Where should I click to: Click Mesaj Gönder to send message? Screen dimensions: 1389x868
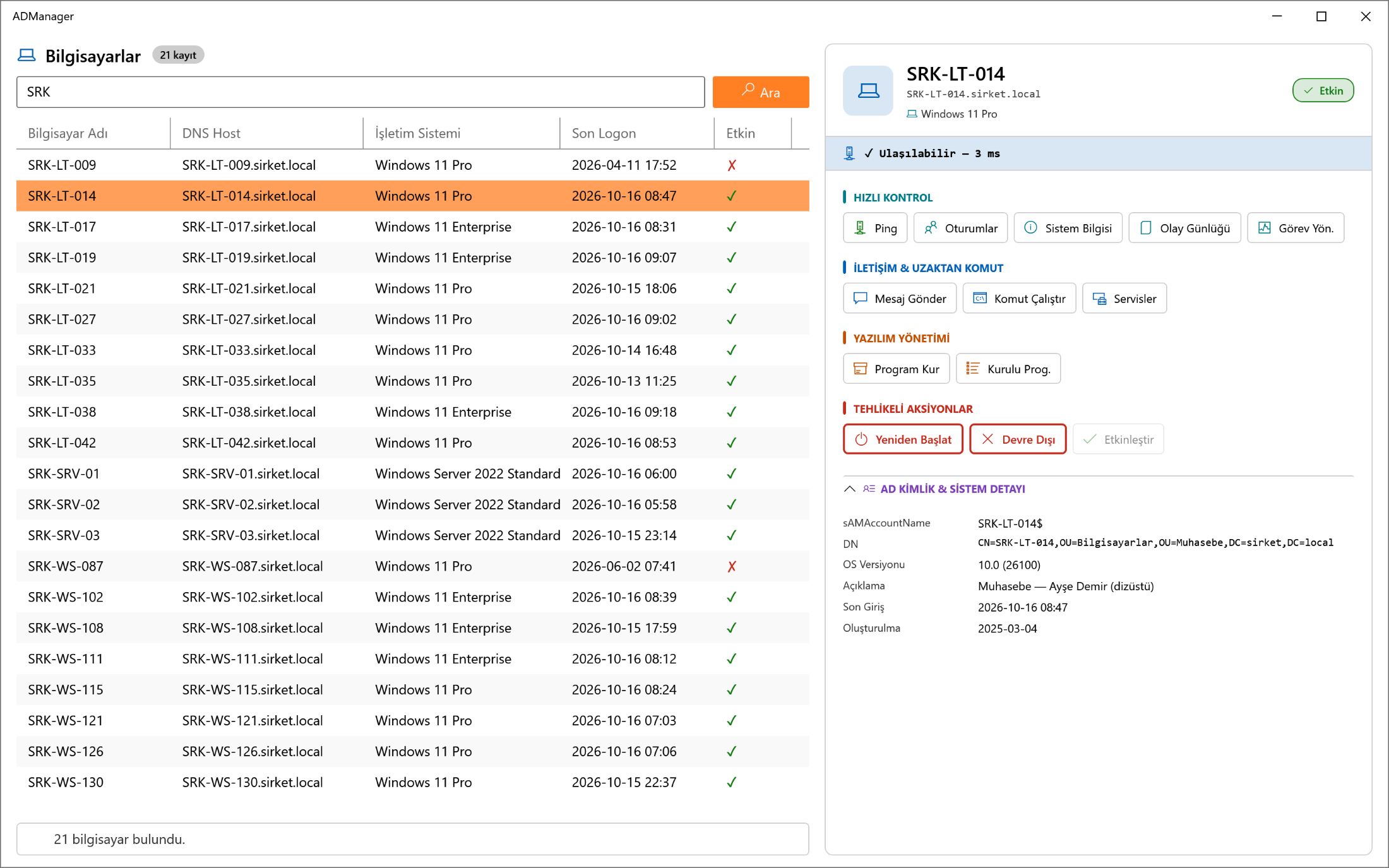coord(900,298)
